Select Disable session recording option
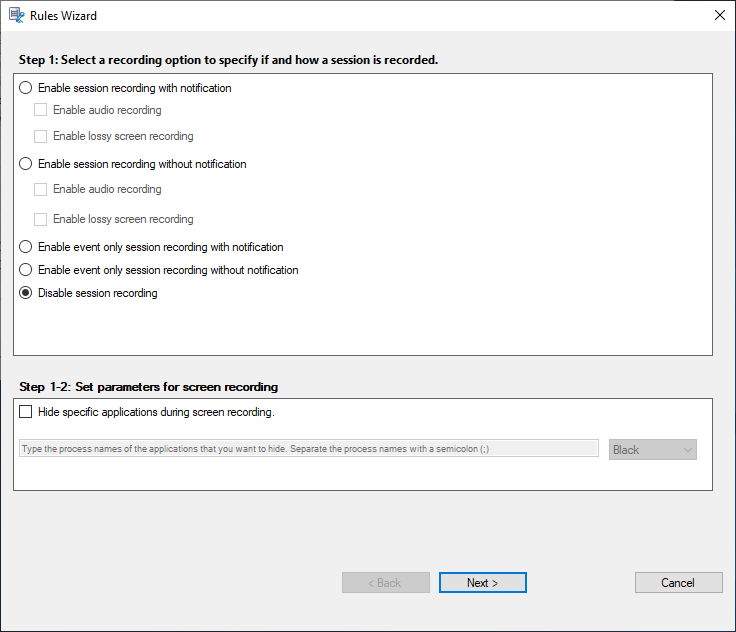The width and height of the screenshot is (736, 632). click(x=26, y=293)
